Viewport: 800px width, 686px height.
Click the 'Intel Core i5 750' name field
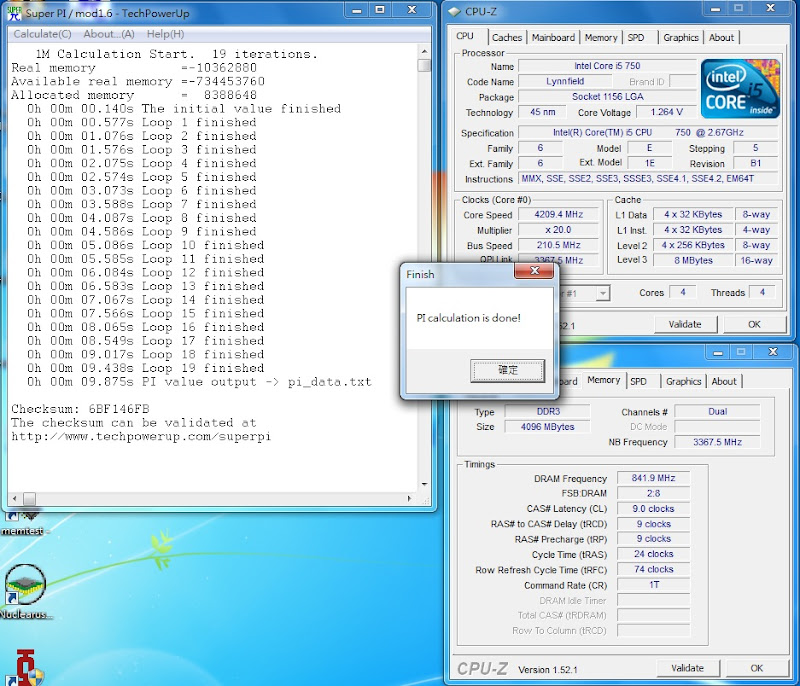(607, 66)
